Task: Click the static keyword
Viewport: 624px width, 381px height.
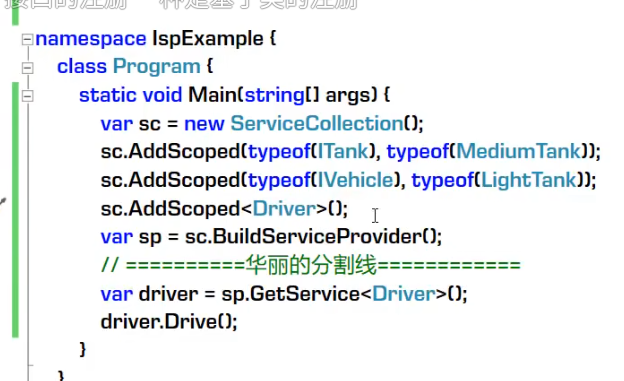Action: (107, 96)
